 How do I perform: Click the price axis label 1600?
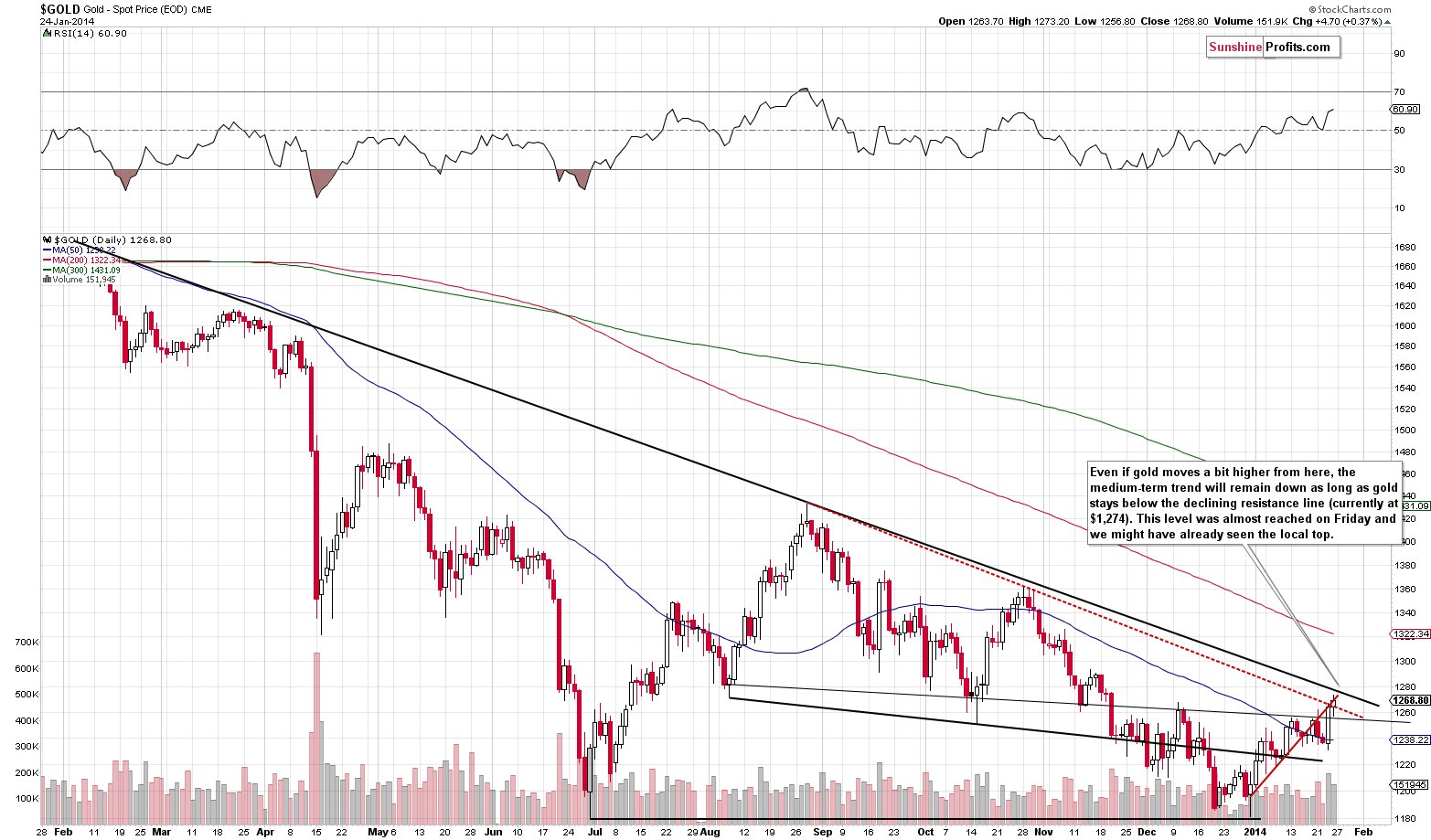[x=1405, y=325]
